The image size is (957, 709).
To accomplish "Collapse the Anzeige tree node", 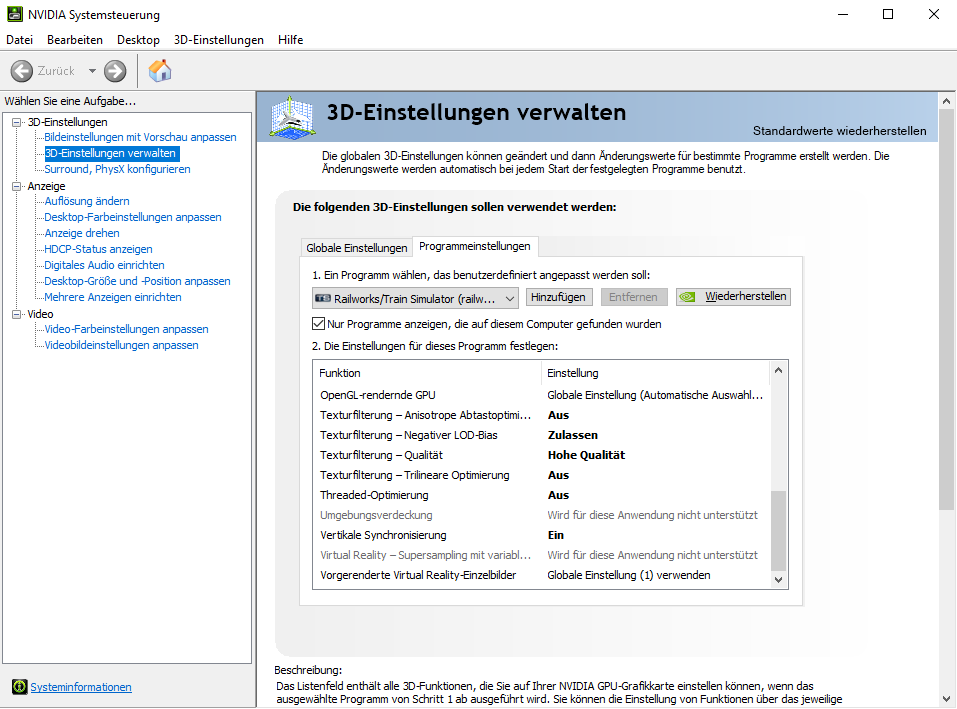I will tap(17, 186).
